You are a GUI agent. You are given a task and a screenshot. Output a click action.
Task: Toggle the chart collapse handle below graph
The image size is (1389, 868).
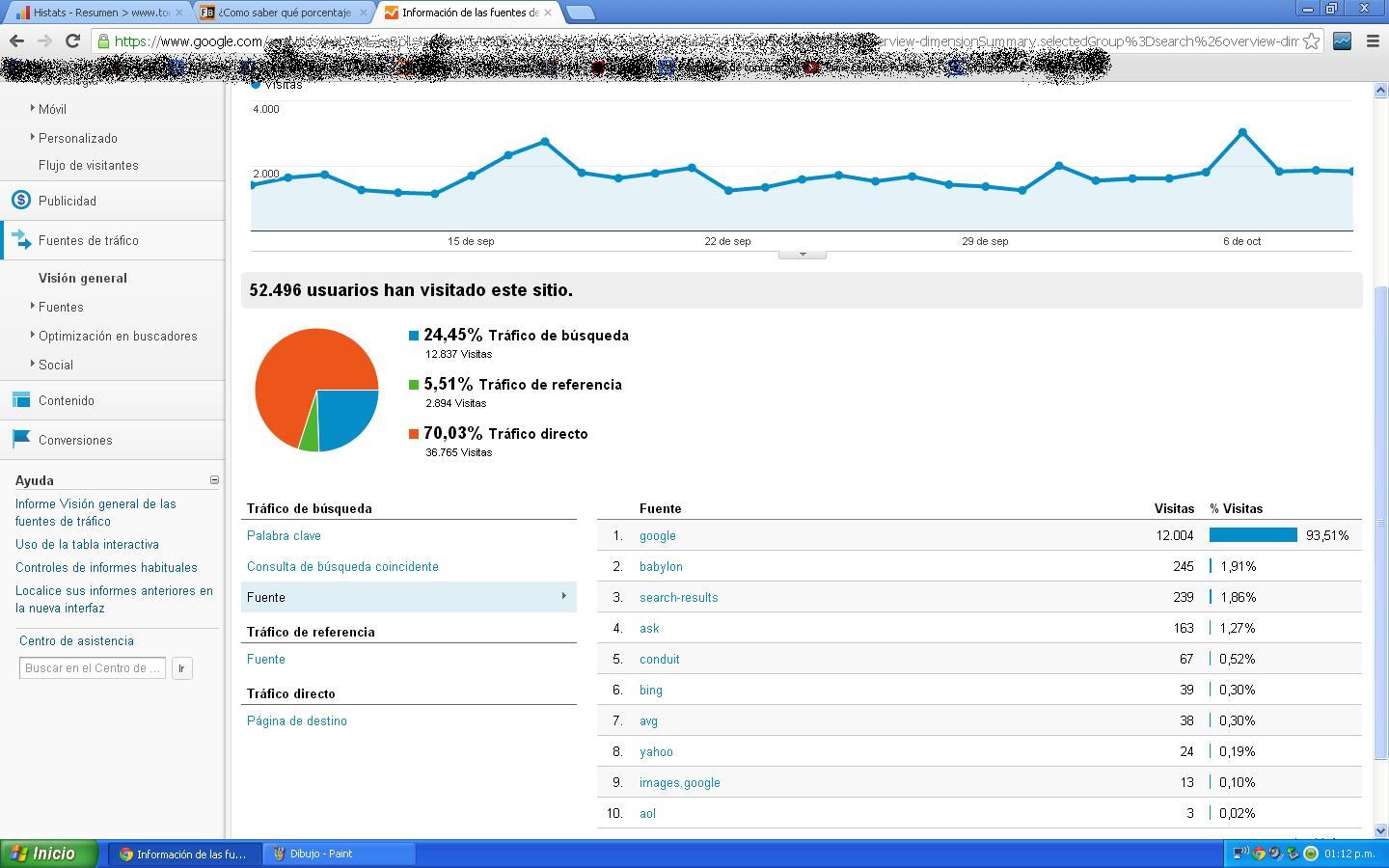click(802, 255)
